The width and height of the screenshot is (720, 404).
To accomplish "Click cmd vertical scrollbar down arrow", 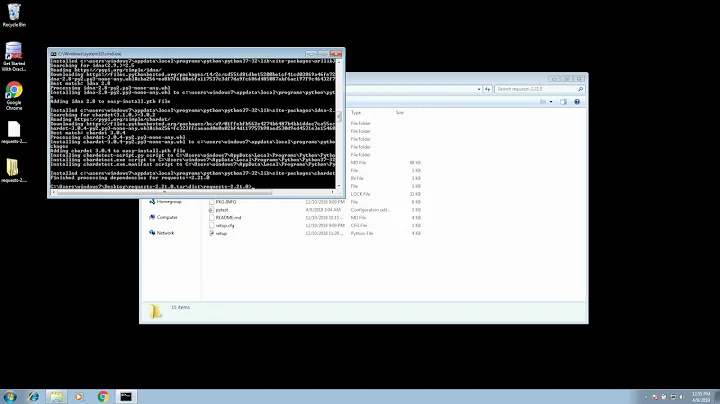I will pyautogui.click(x=339, y=186).
